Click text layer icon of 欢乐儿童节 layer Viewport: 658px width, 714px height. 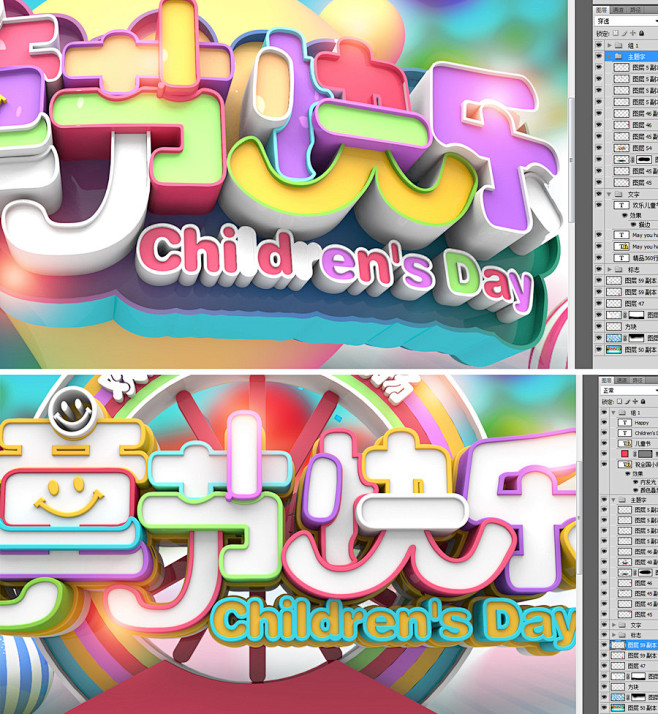[623, 205]
